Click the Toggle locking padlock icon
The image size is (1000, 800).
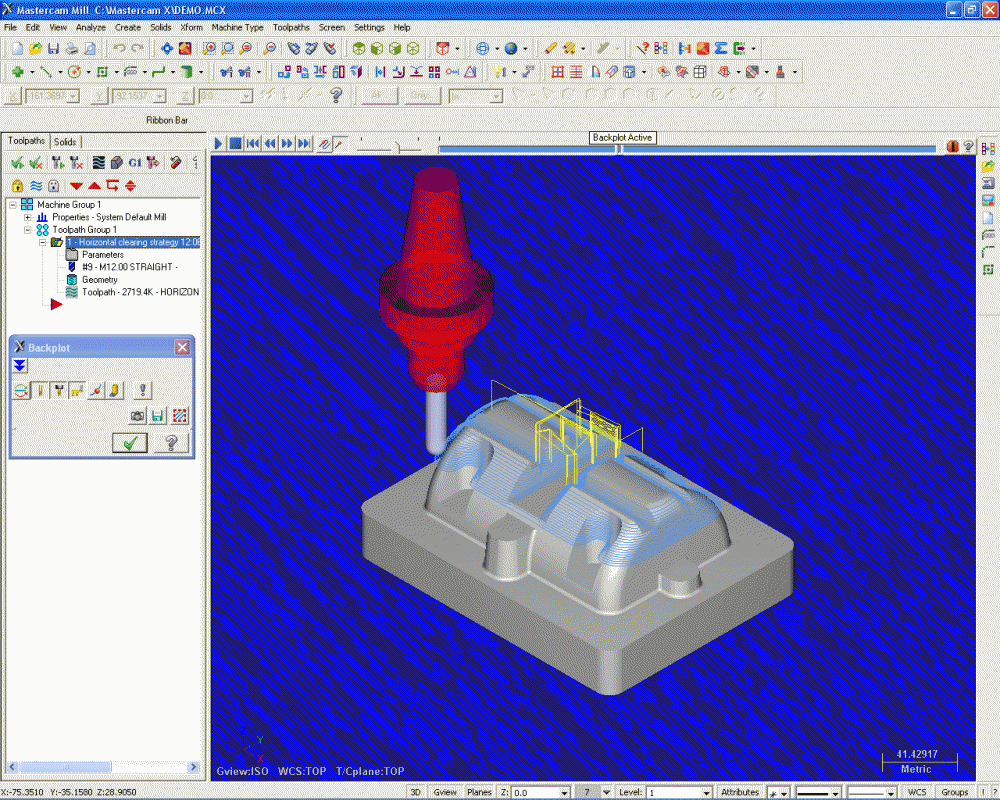pos(17,186)
